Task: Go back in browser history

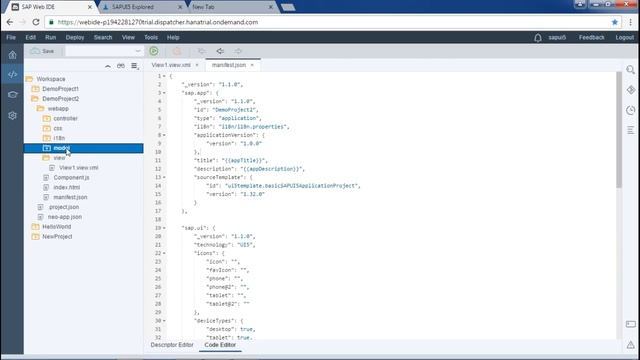Action: pos(10,22)
